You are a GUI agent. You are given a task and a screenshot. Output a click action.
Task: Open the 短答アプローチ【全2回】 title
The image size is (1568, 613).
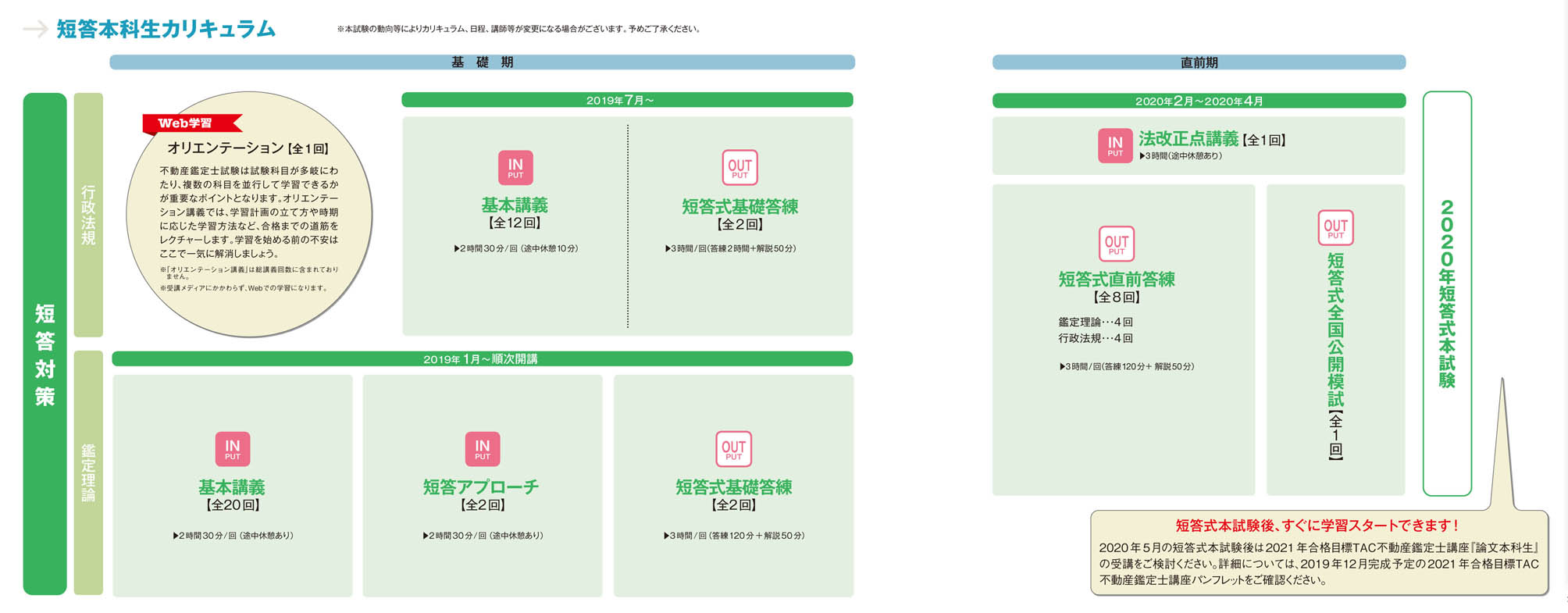point(481,487)
